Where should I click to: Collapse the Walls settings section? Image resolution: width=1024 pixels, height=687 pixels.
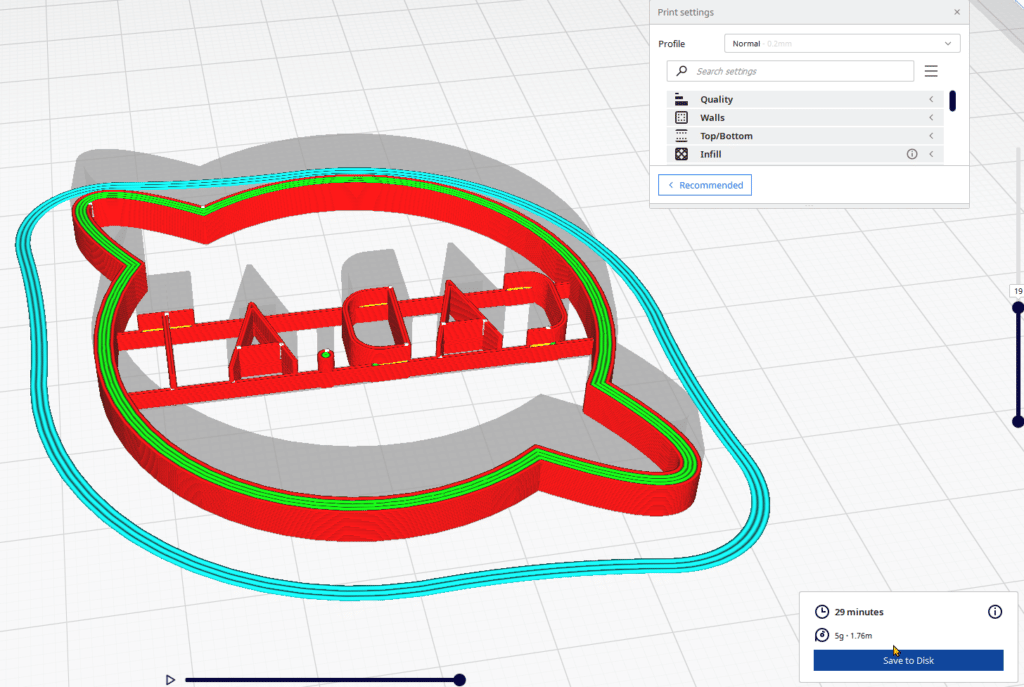[930, 117]
